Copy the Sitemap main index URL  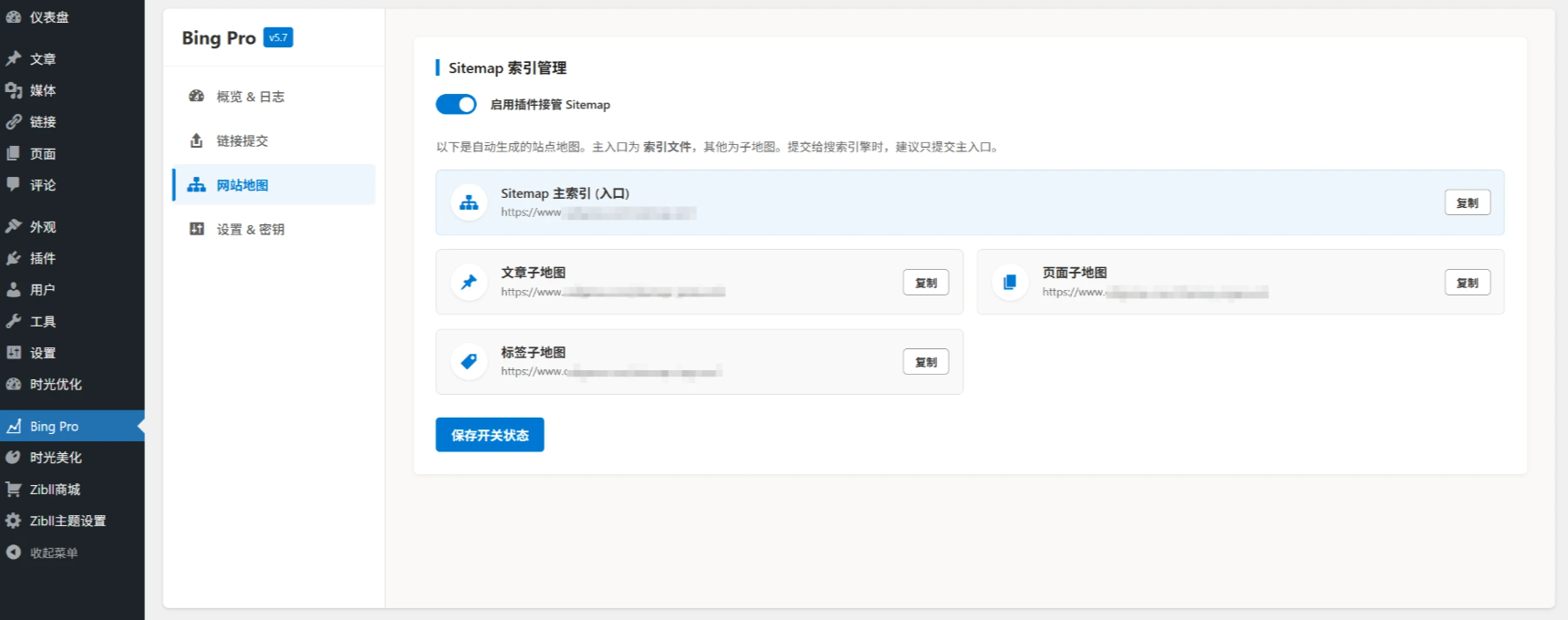tap(1467, 202)
